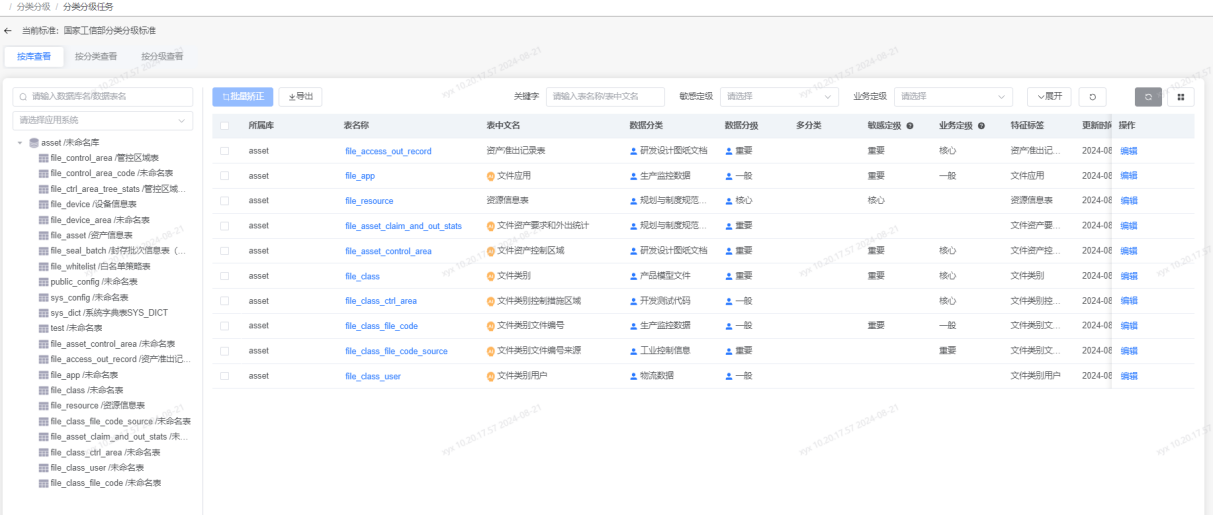
Task: Click 编辑 on the file_class_user row
Action: 1128,376
